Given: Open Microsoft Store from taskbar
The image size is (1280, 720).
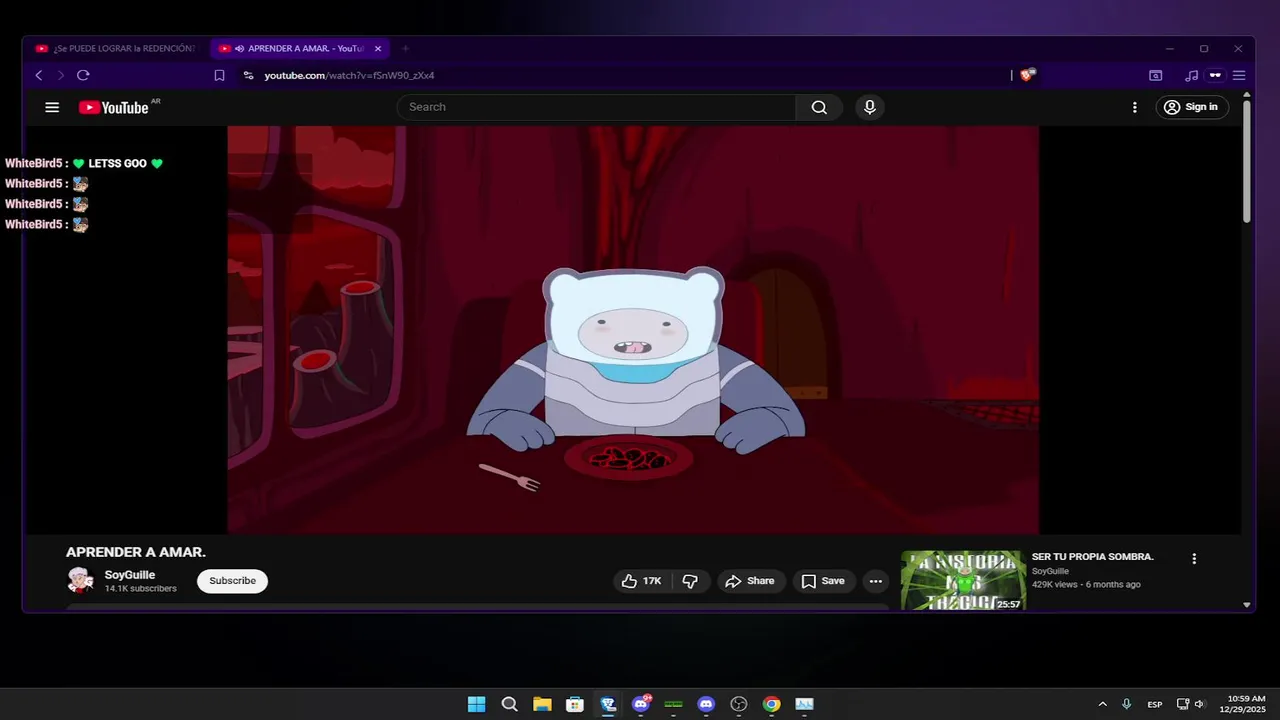Looking at the screenshot, I should [575, 704].
